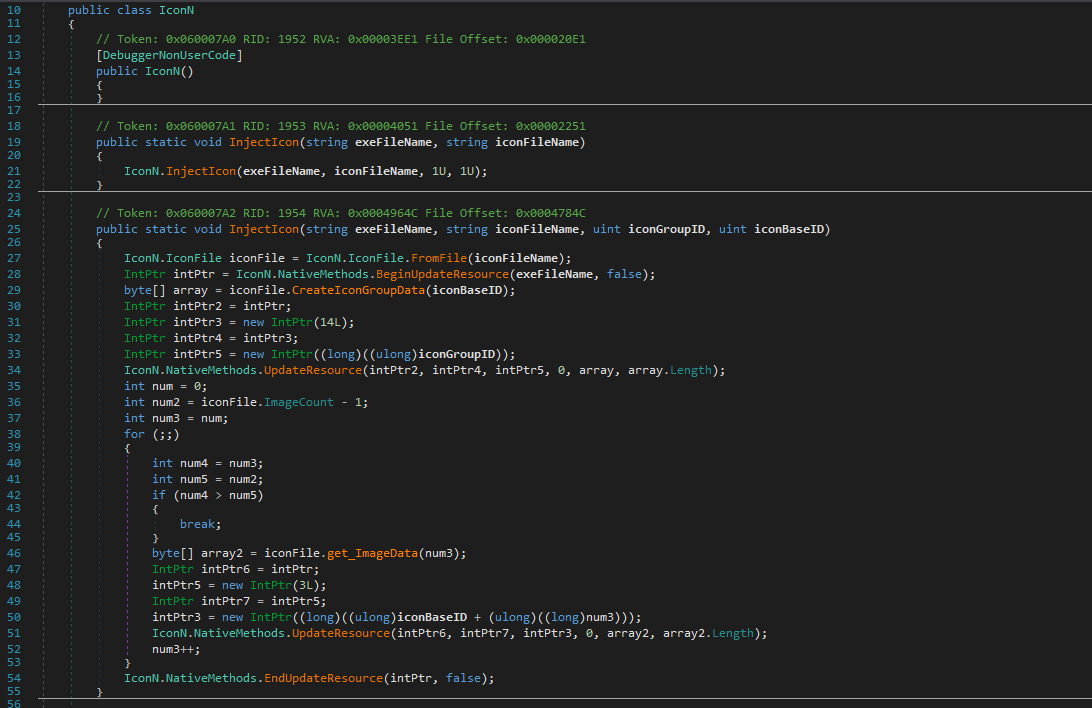Click InjectIcon method name on line 25
The width and height of the screenshot is (1092, 708).
(x=263, y=229)
